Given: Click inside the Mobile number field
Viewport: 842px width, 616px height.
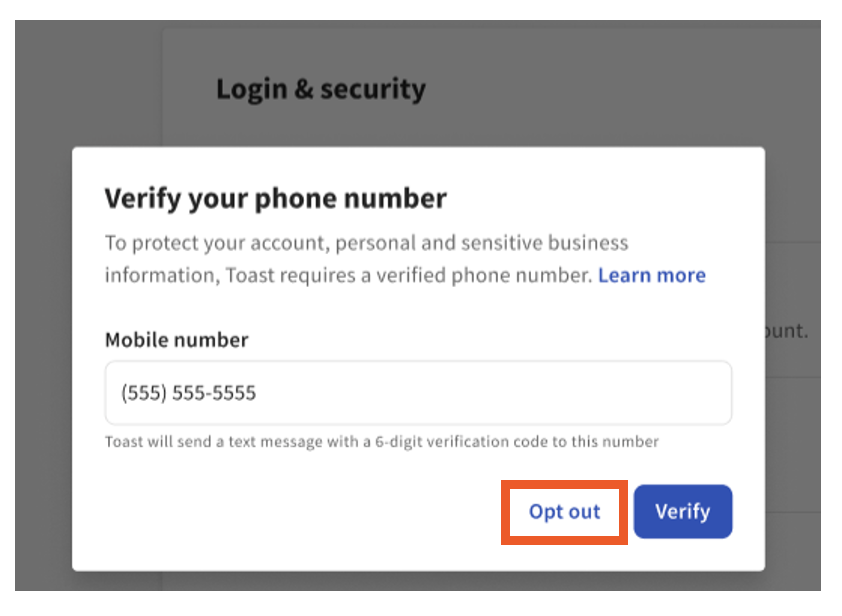Looking at the screenshot, I should pyautogui.click(x=418, y=393).
